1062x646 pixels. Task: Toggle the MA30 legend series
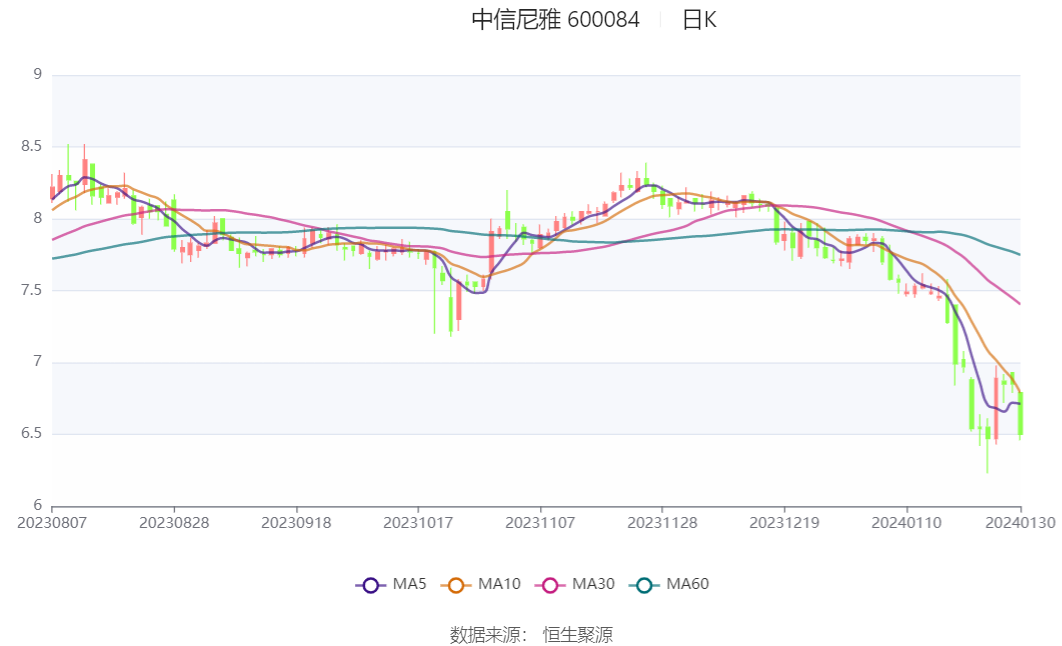(575, 584)
